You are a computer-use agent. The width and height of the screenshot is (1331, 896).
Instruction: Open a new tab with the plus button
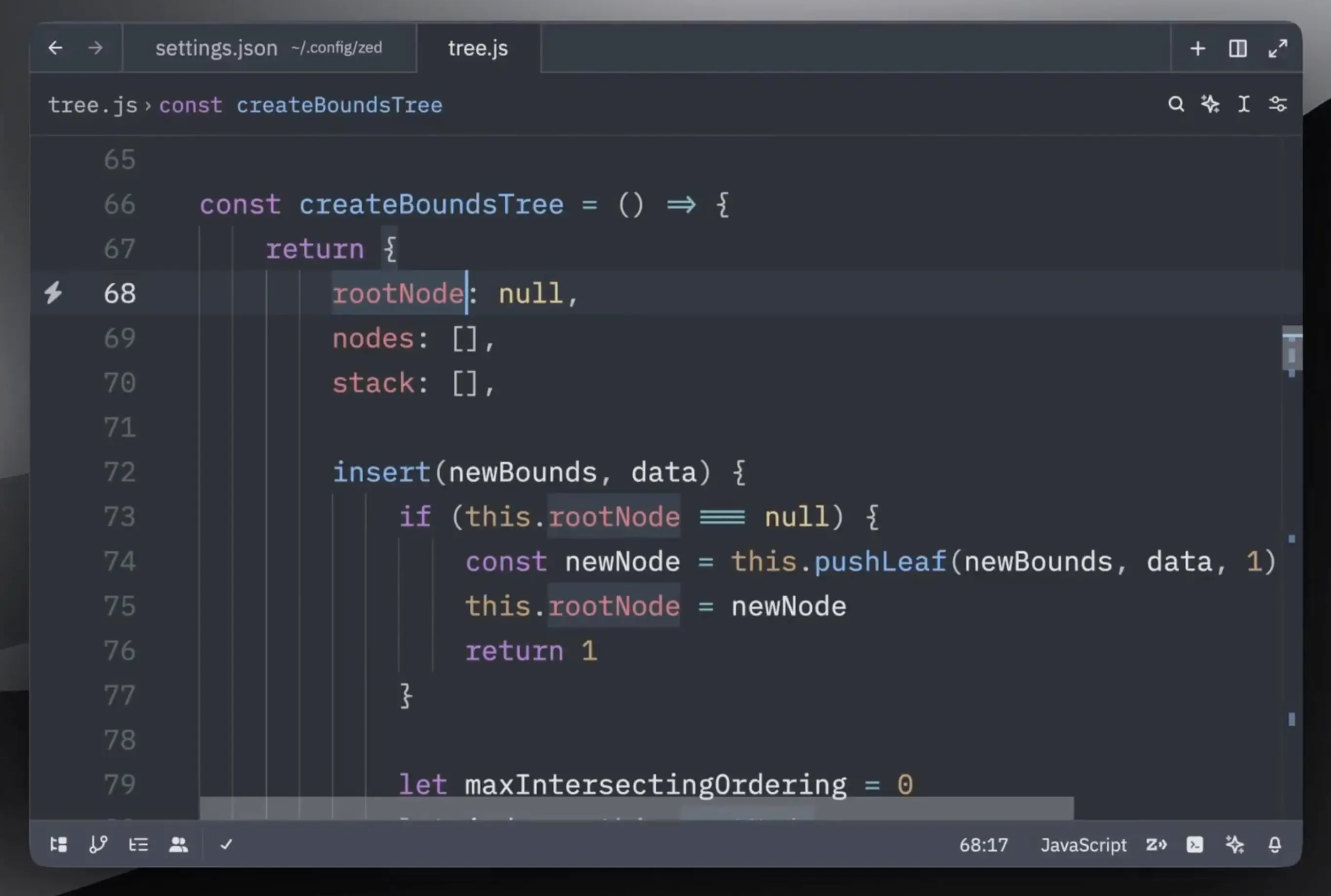[x=1197, y=48]
